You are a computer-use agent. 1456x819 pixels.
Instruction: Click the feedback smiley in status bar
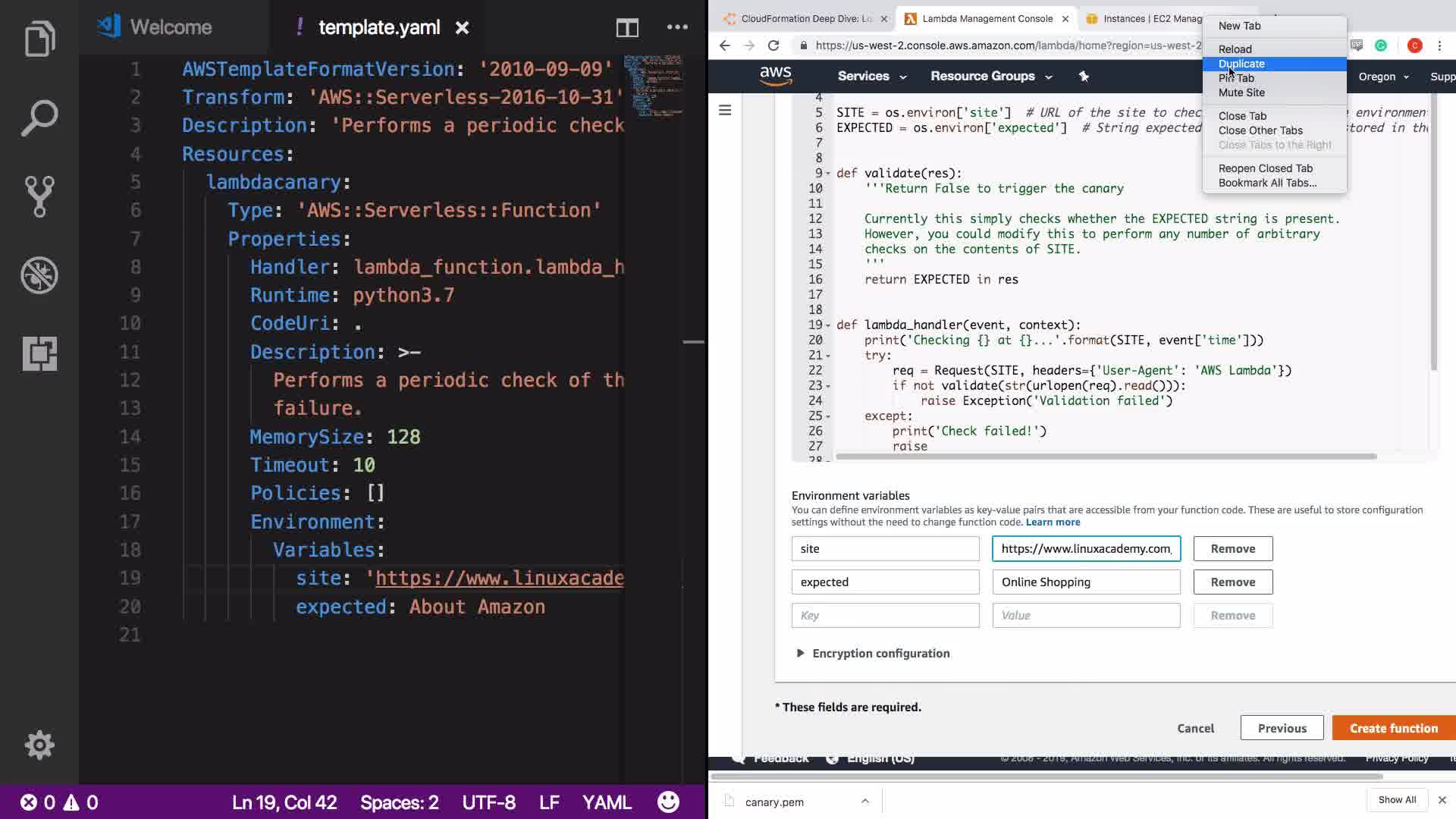click(668, 802)
